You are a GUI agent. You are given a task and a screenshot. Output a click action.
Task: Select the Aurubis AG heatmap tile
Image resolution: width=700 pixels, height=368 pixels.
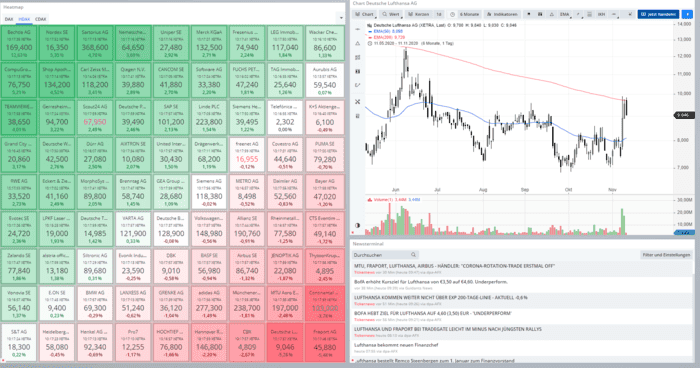[325, 80]
